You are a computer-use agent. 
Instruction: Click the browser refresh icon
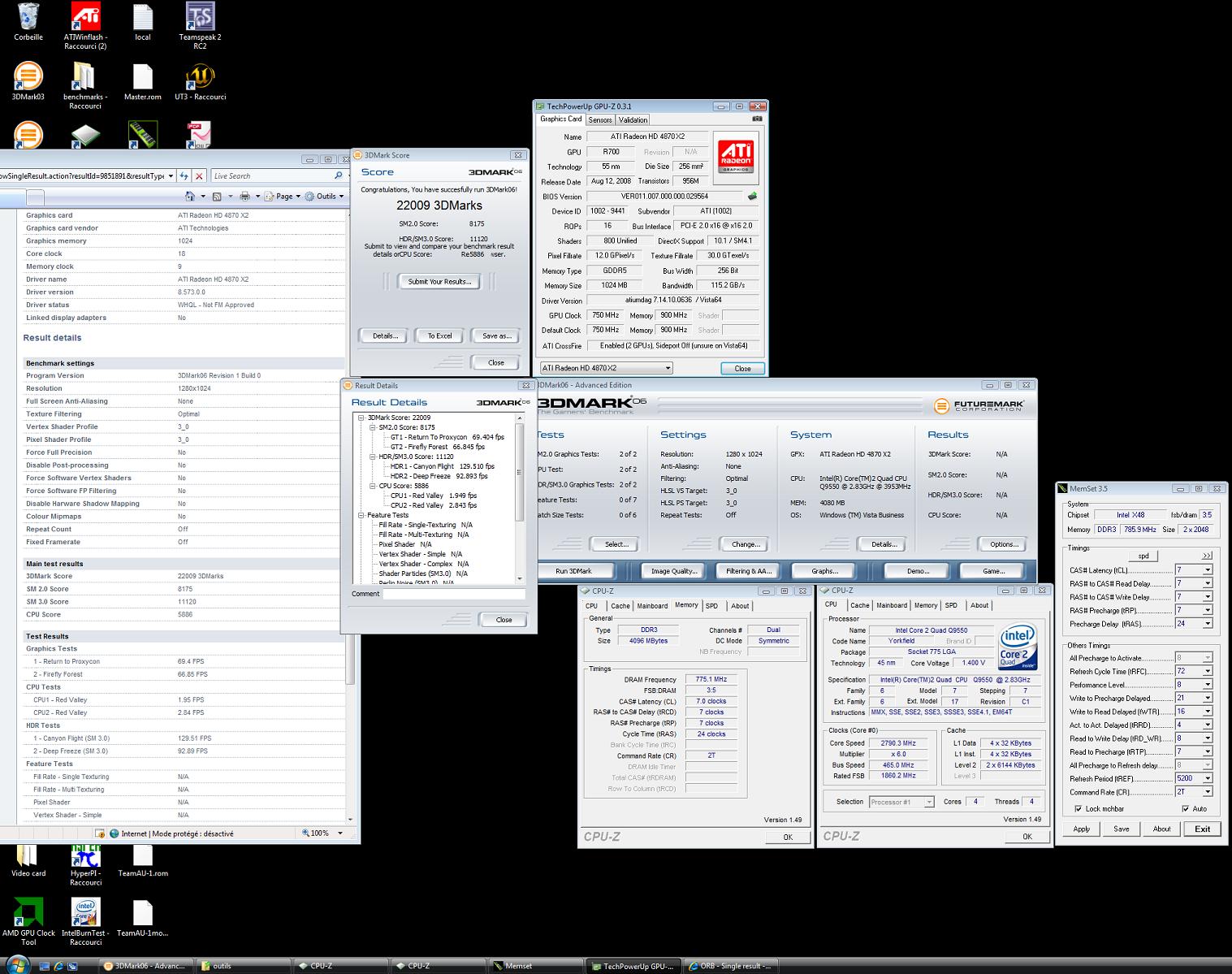(x=184, y=175)
